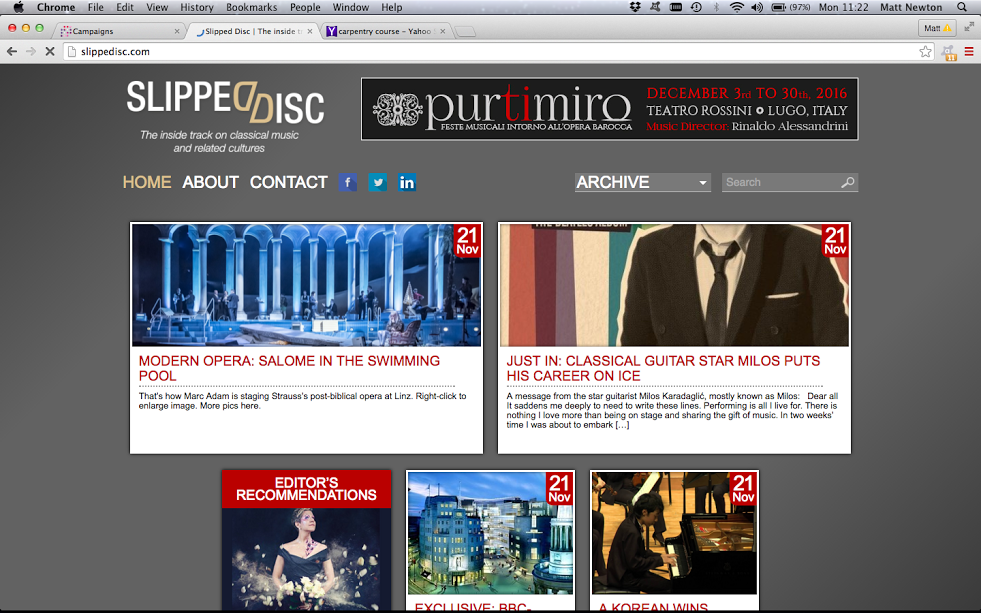Image resolution: width=981 pixels, height=613 pixels.
Task: Open the Matt profile switcher button
Action: [937, 28]
